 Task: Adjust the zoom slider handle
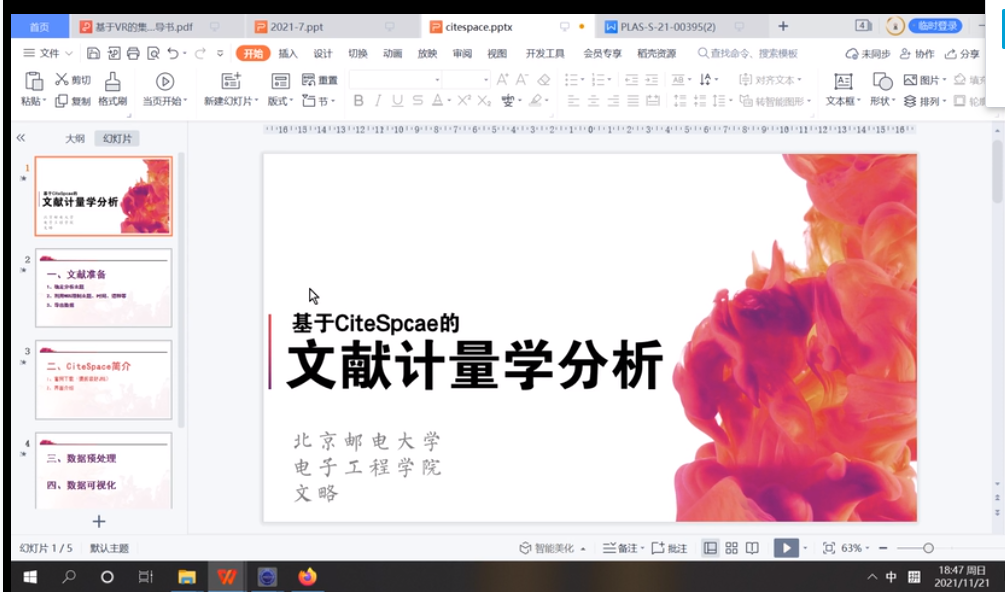point(928,548)
